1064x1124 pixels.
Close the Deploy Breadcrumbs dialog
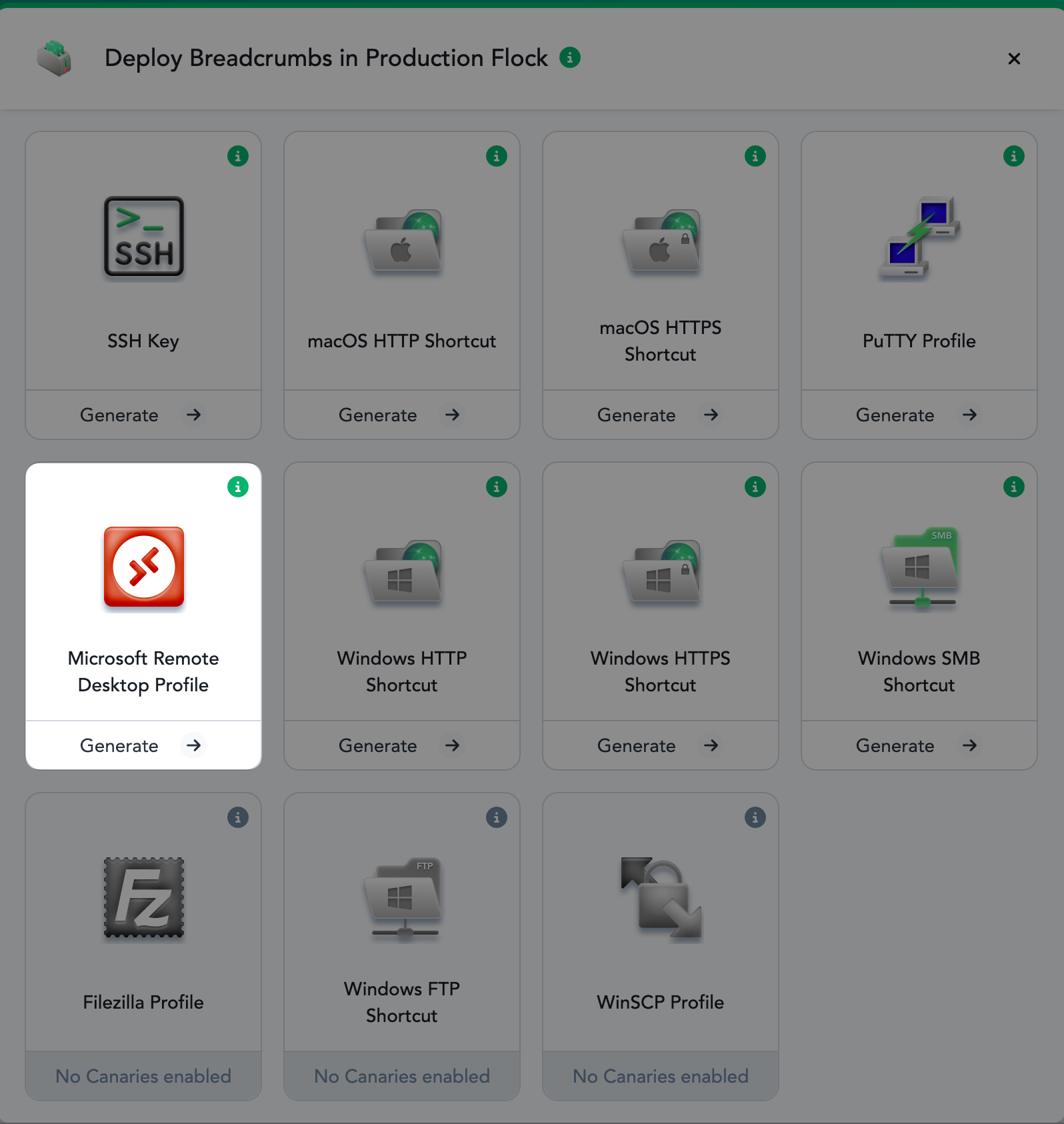(x=1014, y=59)
